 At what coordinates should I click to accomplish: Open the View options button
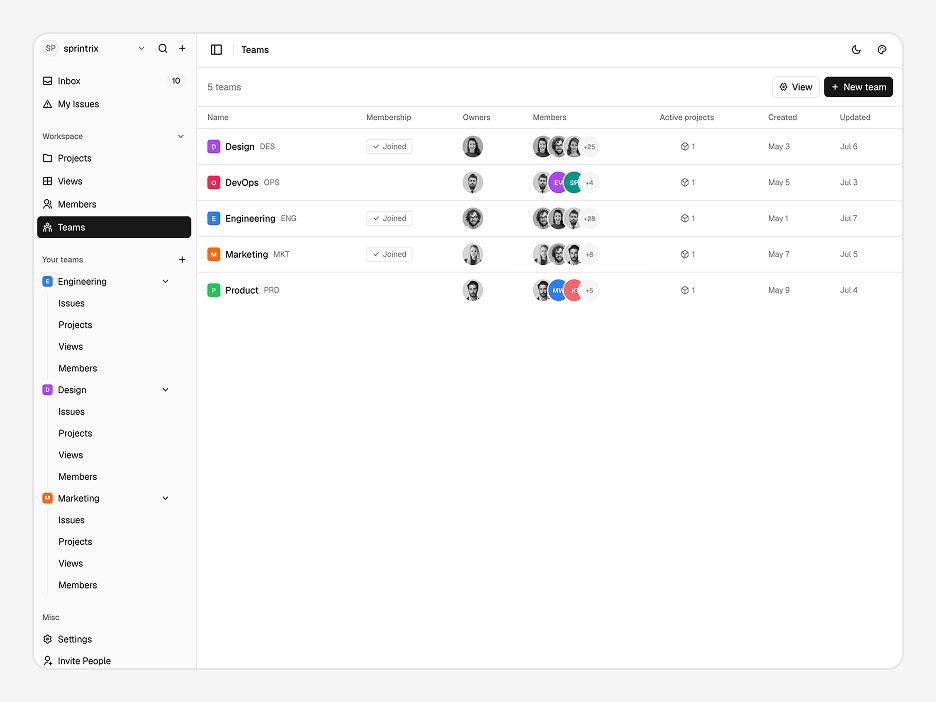(796, 87)
